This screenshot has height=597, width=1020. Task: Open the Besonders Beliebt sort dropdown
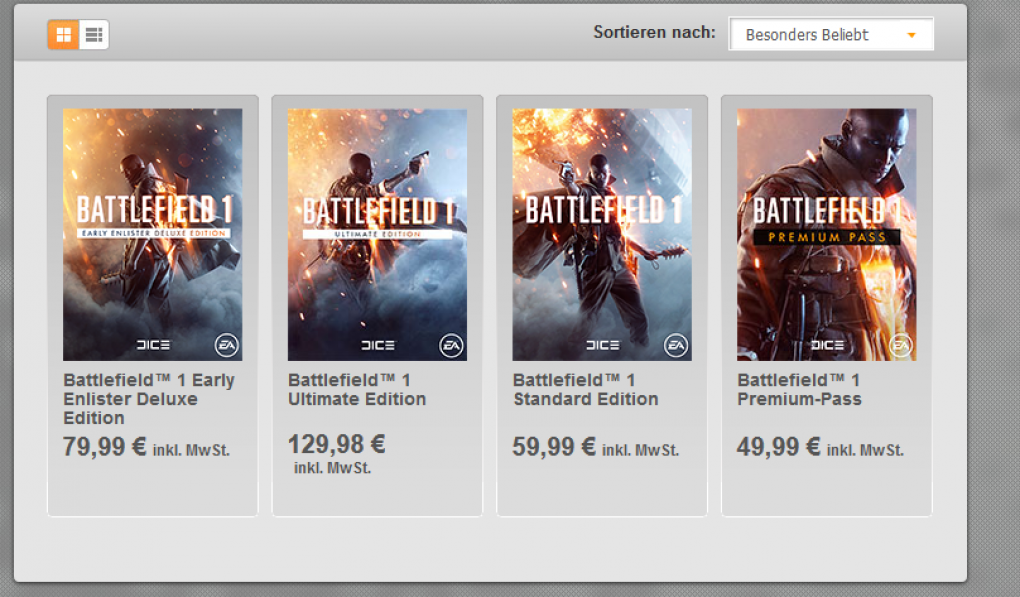(x=831, y=34)
